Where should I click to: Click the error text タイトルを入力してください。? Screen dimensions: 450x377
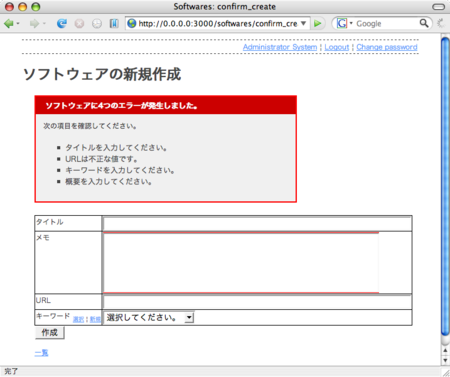pos(116,148)
